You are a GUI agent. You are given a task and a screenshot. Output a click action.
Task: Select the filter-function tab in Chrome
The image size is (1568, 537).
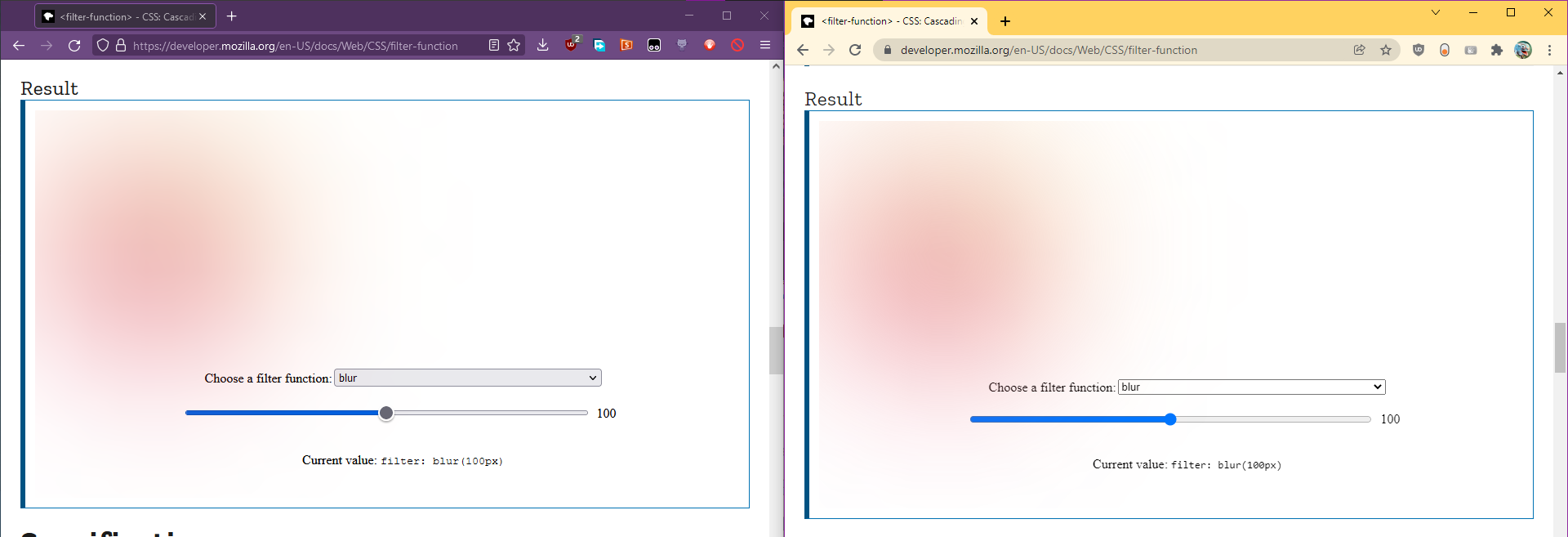click(x=889, y=21)
